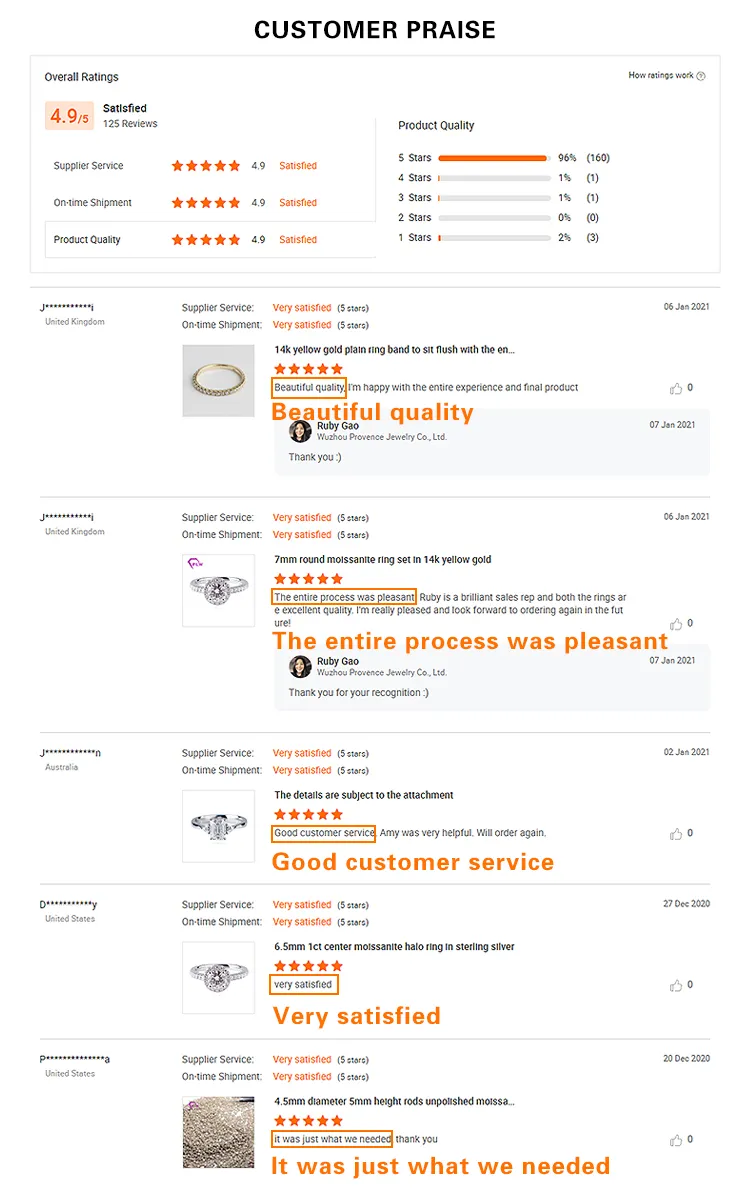Click the "(160)" count beside 5 Stars
750x1200 pixels.
click(597, 157)
